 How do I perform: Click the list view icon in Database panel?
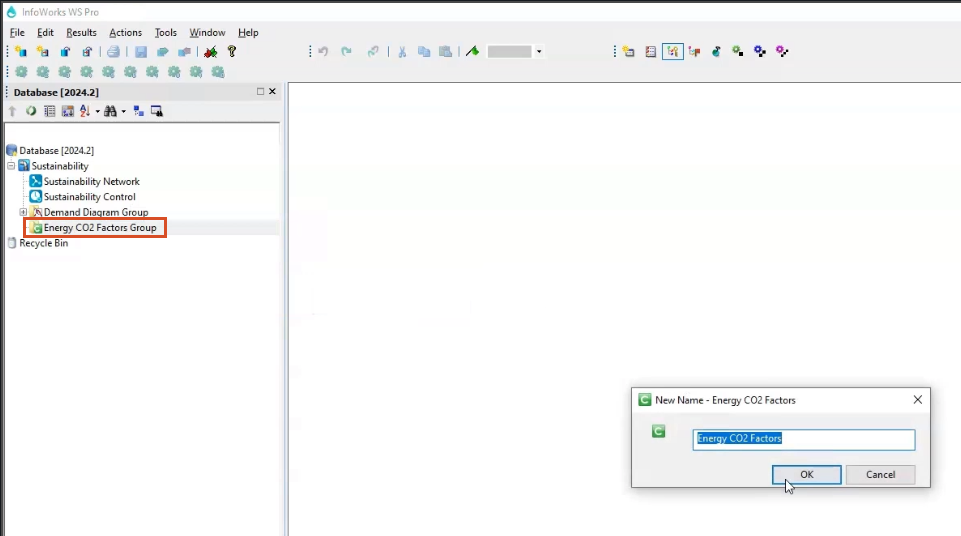50,111
